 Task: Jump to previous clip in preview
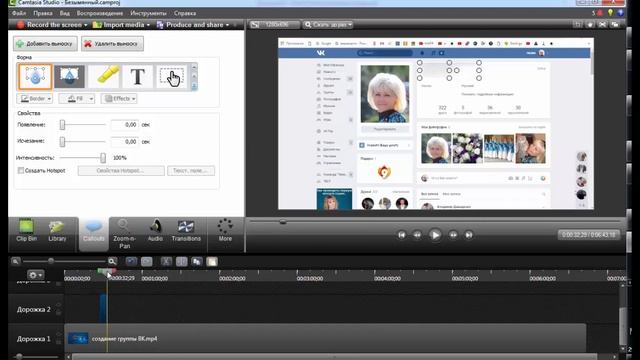[402, 235]
